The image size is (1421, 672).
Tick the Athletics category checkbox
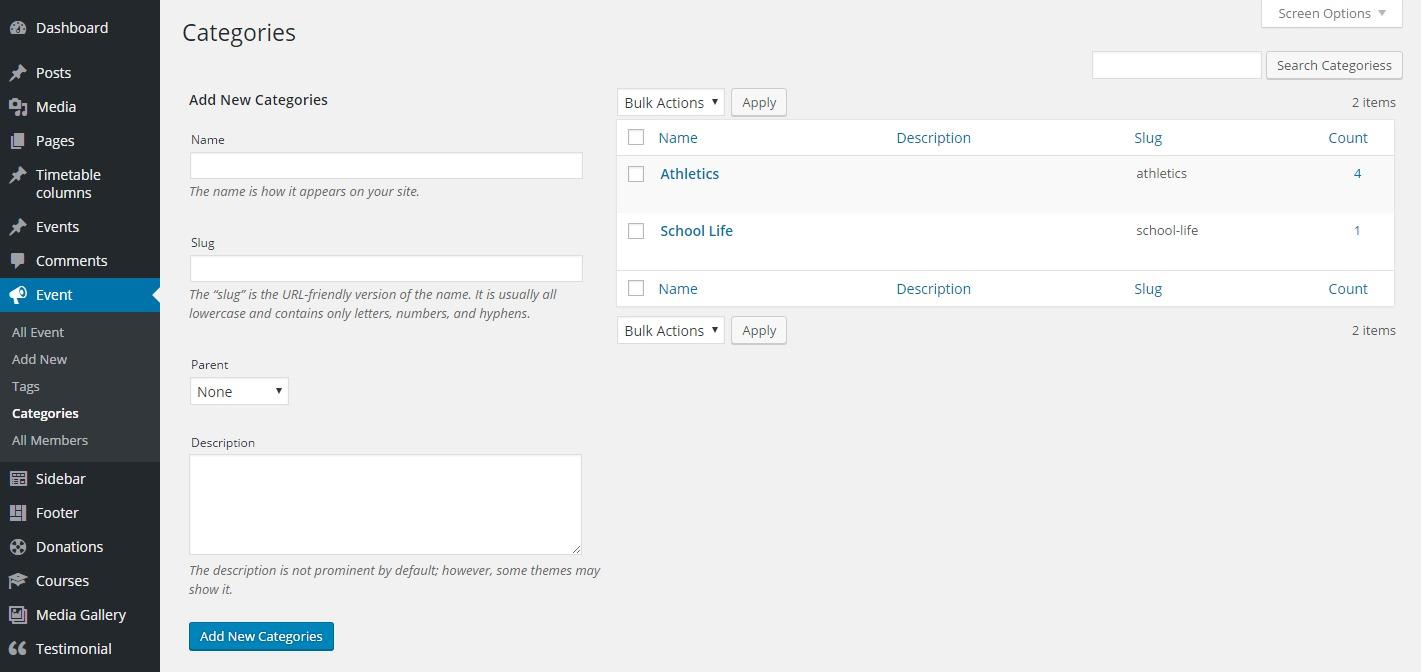tap(636, 174)
